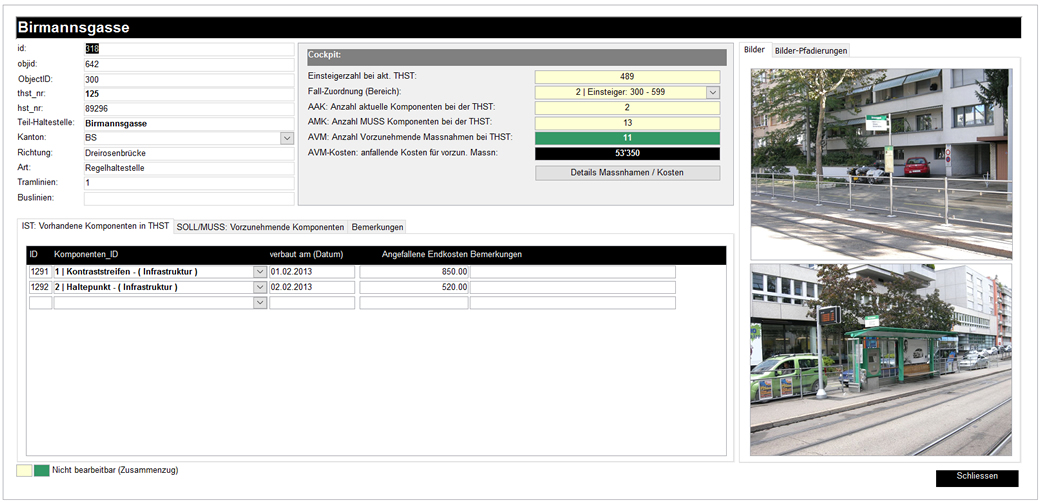Viewport: 1040px width, 502px height.
Task: Click the Schliessen button
Action: pos(976,478)
